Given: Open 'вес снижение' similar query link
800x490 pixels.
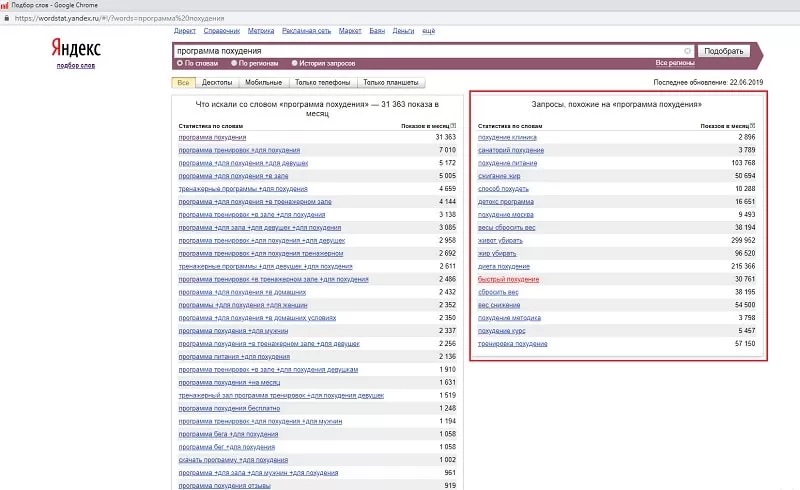Looking at the screenshot, I should click(x=499, y=305).
